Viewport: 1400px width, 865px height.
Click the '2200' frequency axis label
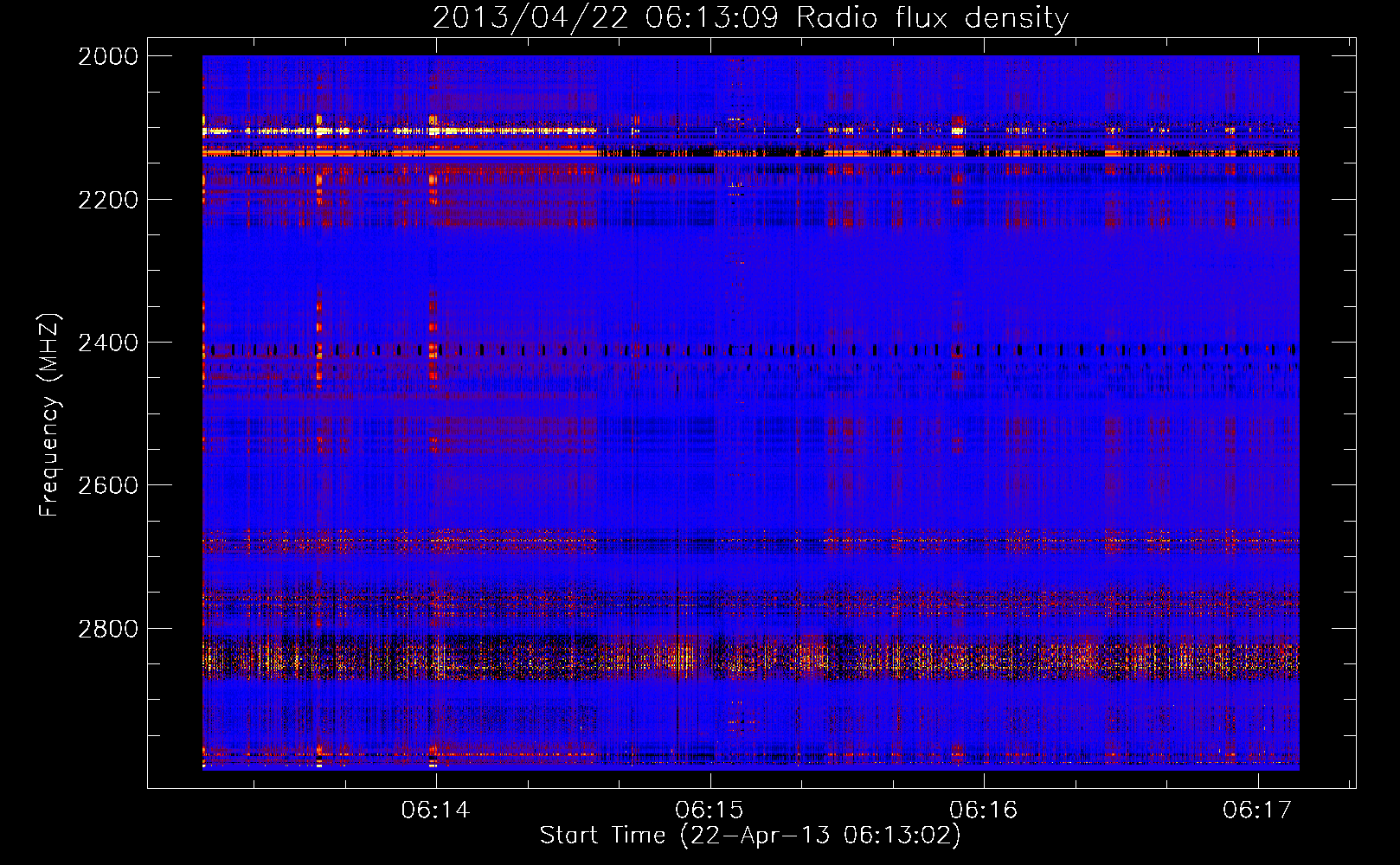[x=108, y=200]
